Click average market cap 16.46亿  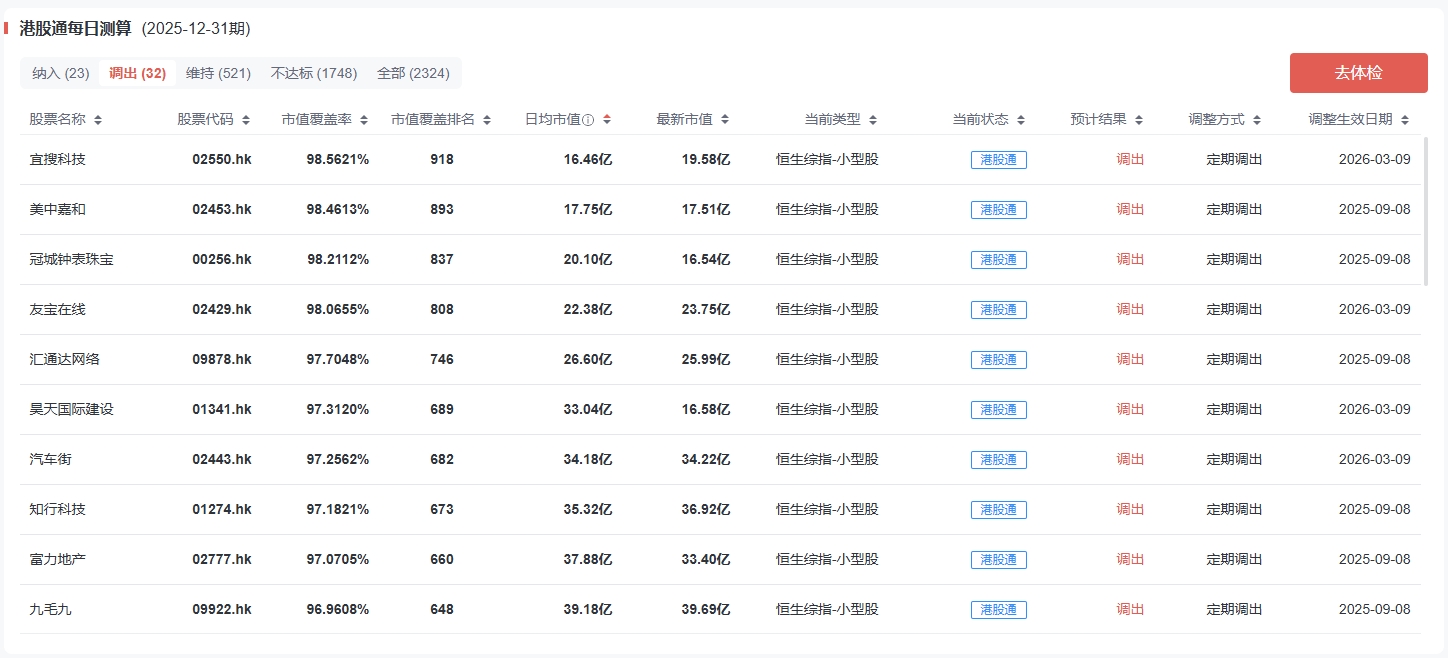tap(588, 159)
